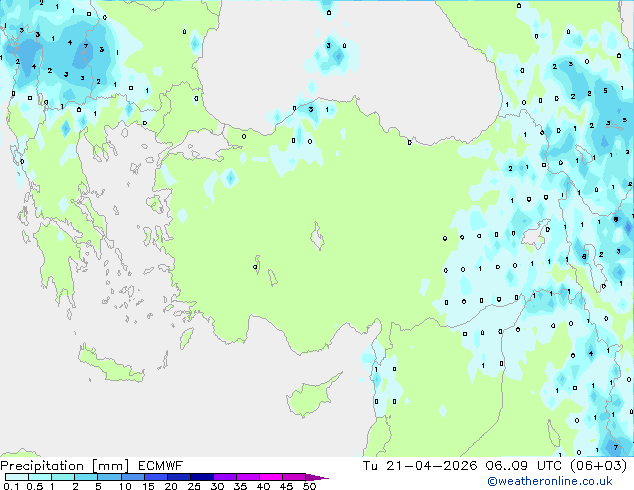Choose the 35–40 mm legend swatch
Screen dimensions: 634x490
[247, 477]
